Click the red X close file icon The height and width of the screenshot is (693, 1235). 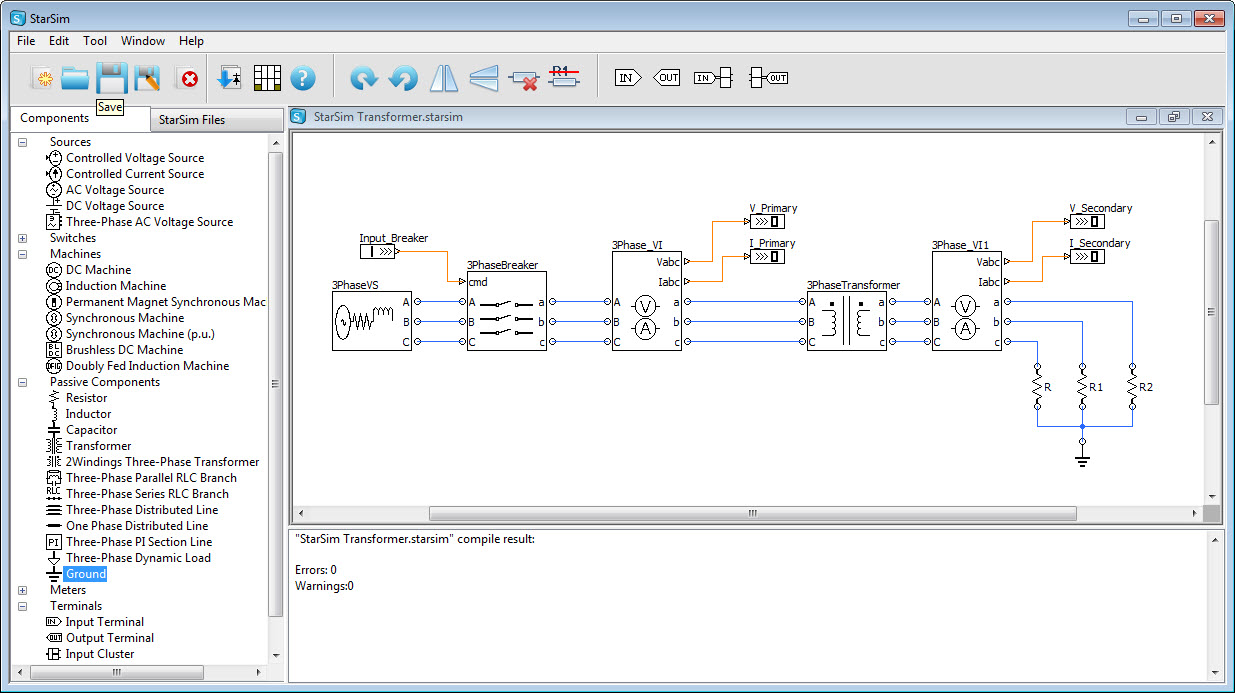187,78
